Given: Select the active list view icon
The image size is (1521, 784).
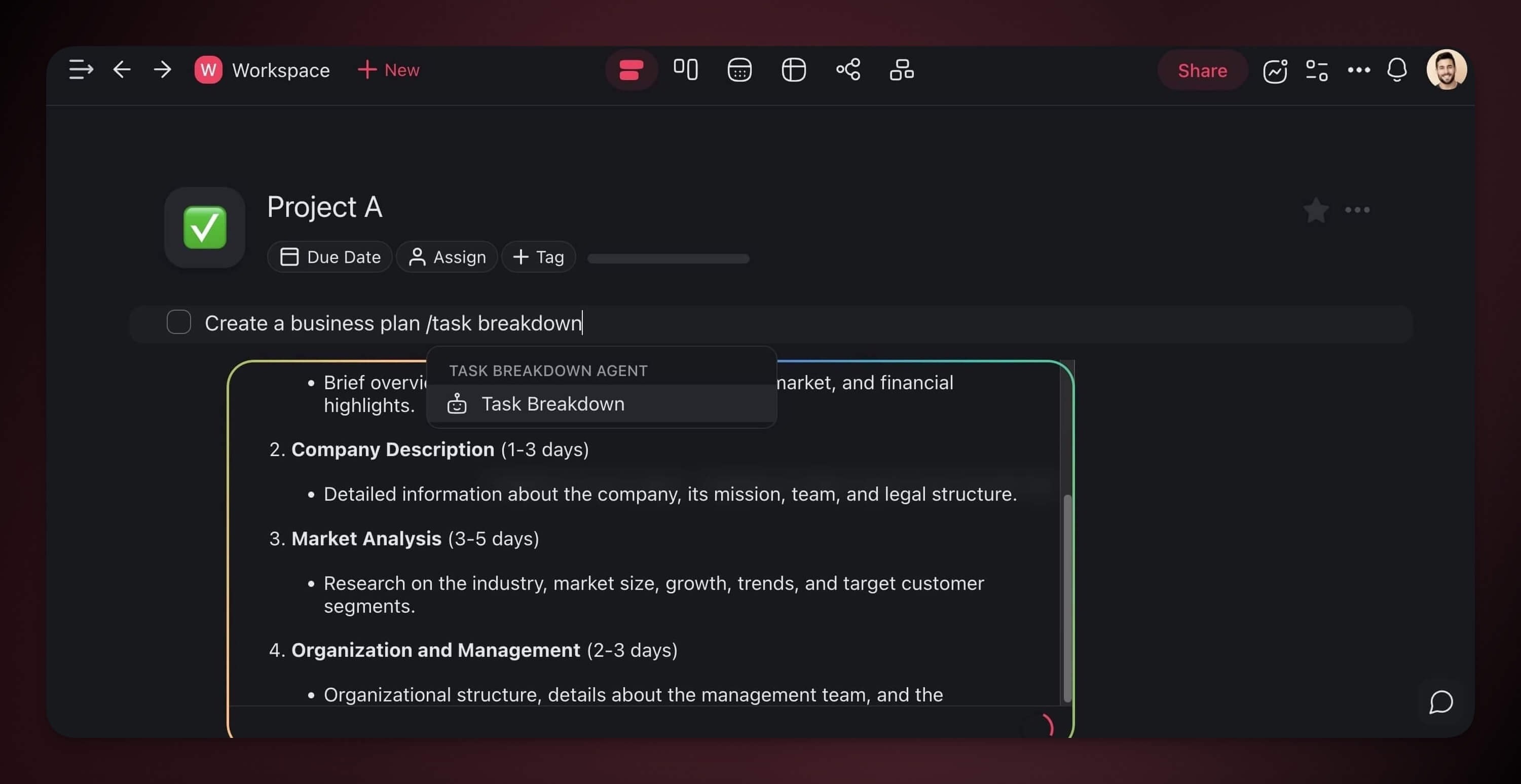Looking at the screenshot, I should click(630, 69).
